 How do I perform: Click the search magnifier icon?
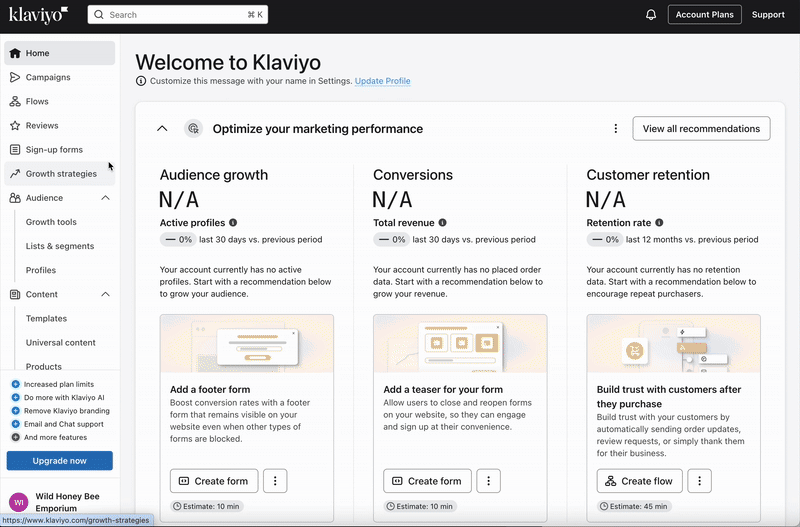(99, 15)
